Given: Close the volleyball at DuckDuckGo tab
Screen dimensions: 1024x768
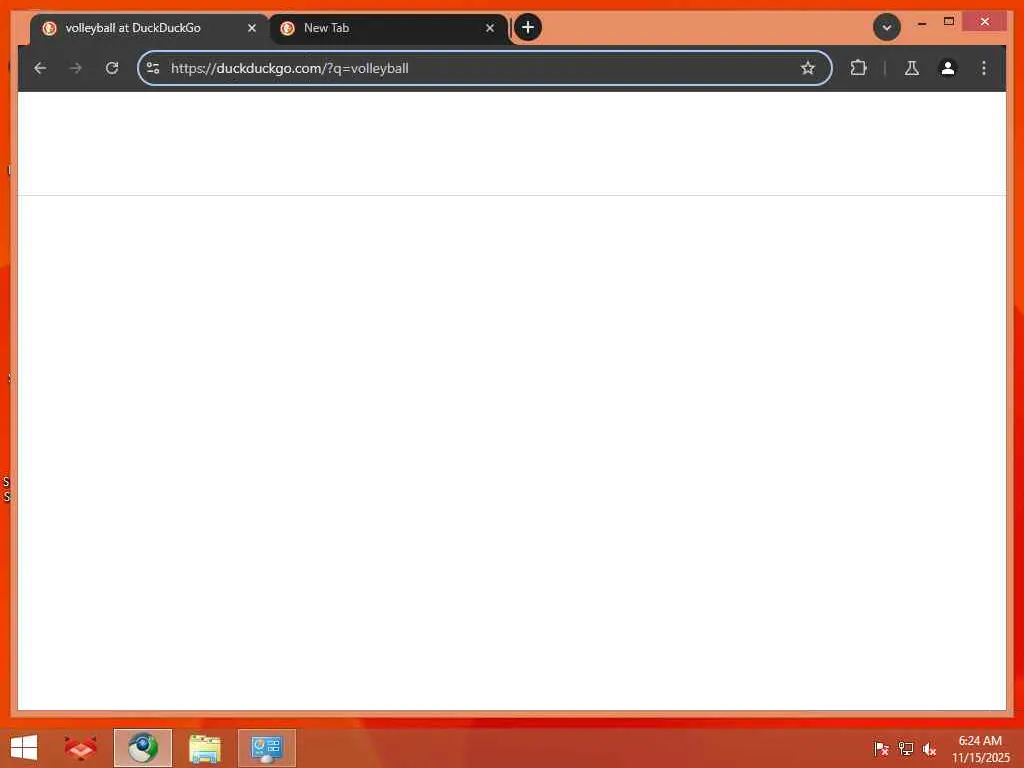Looking at the screenshot, I should (251, 28).
